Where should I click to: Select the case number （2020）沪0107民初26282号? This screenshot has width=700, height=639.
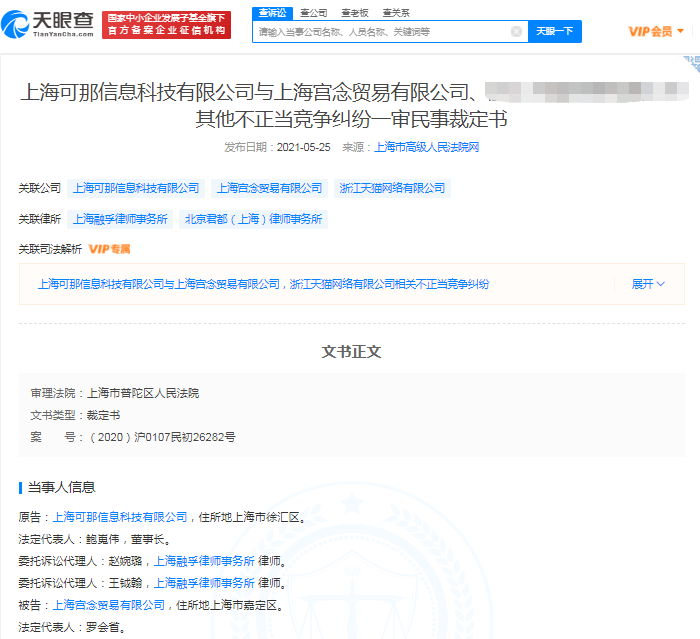[x=162, y=437]
